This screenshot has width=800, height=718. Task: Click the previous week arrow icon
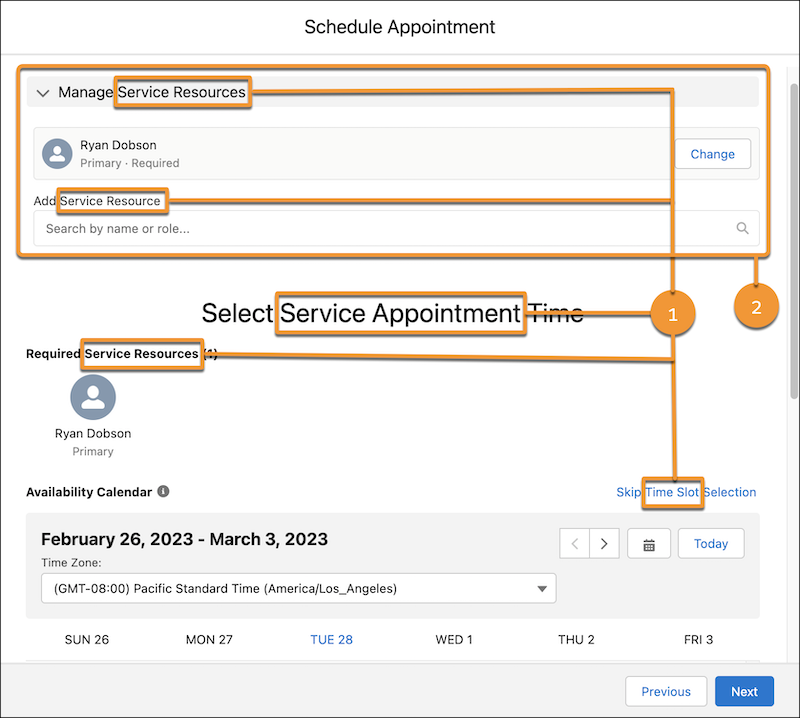pyautogui.click(x=575, y=543)
